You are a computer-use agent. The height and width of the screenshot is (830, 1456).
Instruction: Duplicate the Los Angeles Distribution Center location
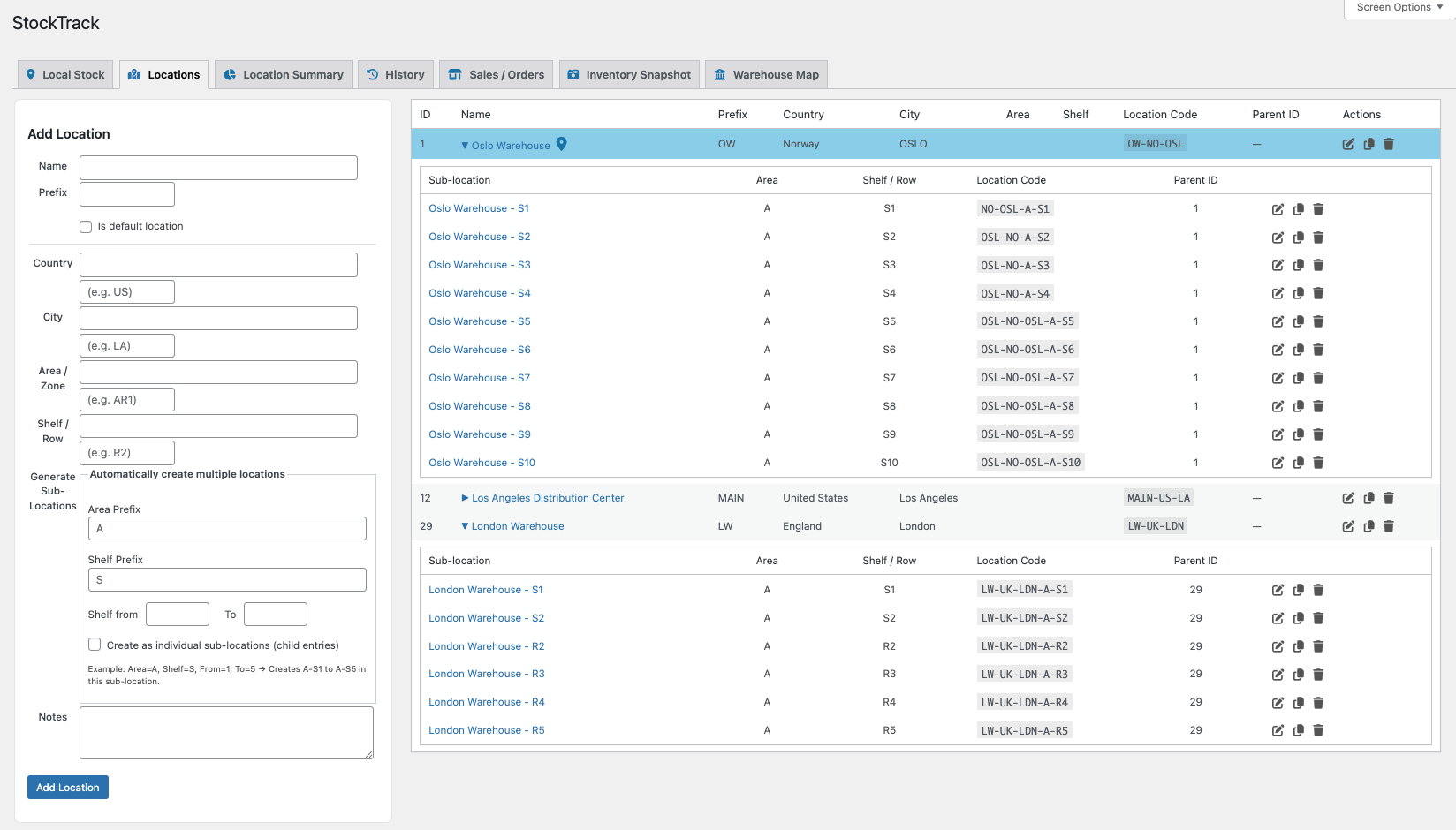tap(1369, 498)
